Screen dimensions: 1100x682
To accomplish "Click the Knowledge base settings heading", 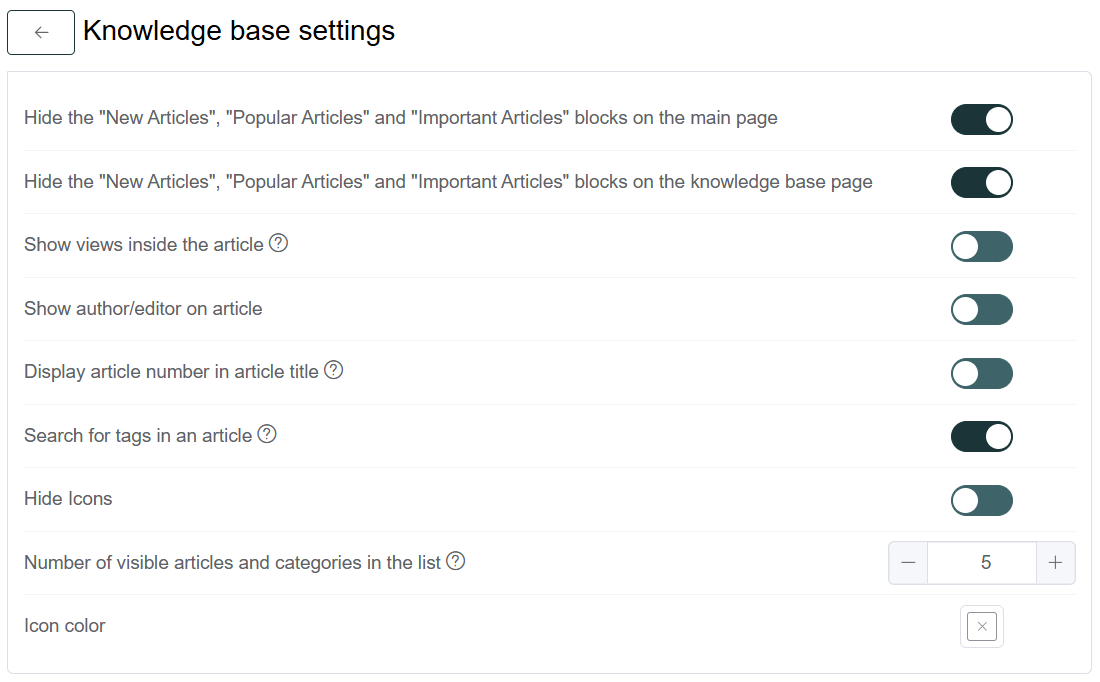I will point(239,31).
